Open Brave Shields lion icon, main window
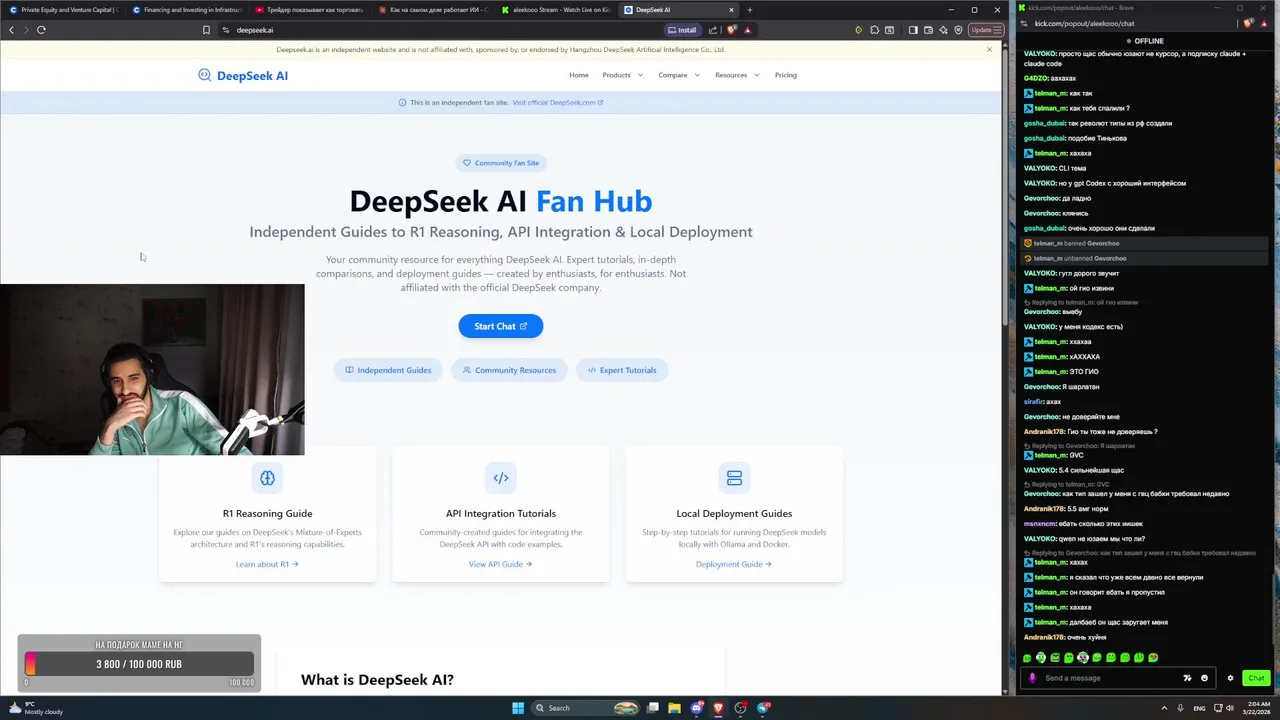 click(x=731, y=30)
